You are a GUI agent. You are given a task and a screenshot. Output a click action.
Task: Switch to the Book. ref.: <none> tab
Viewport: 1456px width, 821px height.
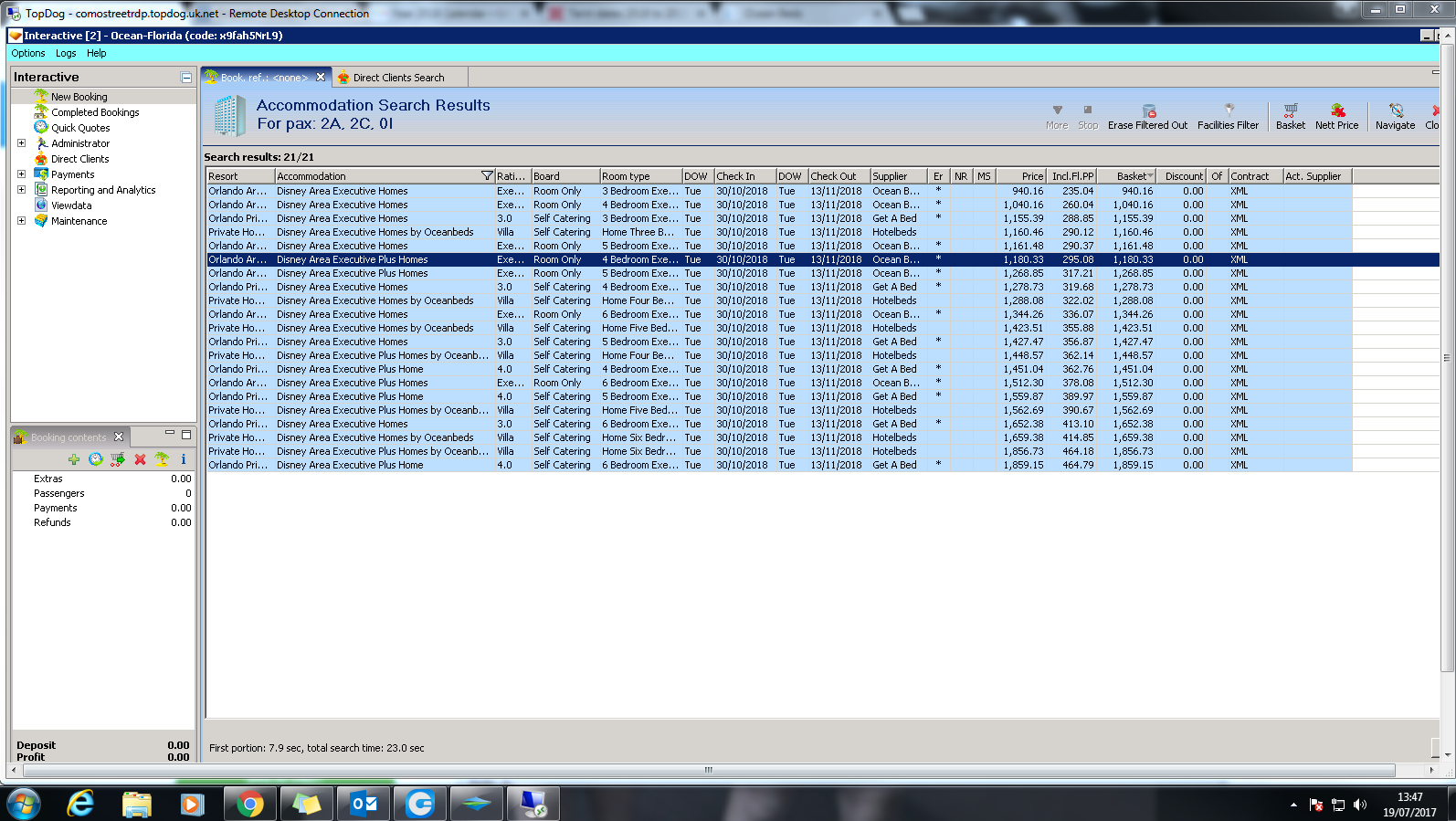click(x=264, y=78)
